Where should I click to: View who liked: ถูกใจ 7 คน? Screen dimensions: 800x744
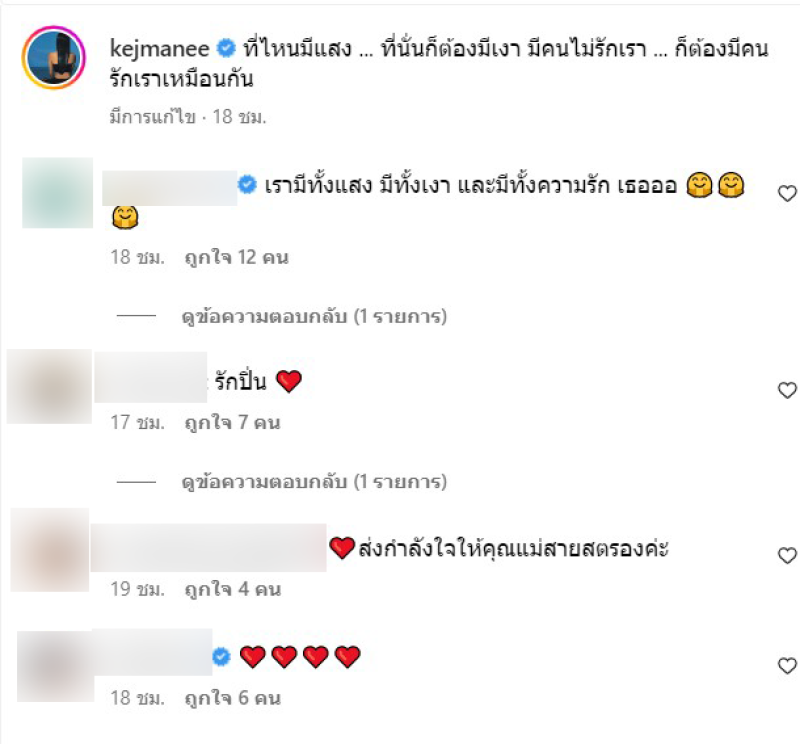point(232,423)
